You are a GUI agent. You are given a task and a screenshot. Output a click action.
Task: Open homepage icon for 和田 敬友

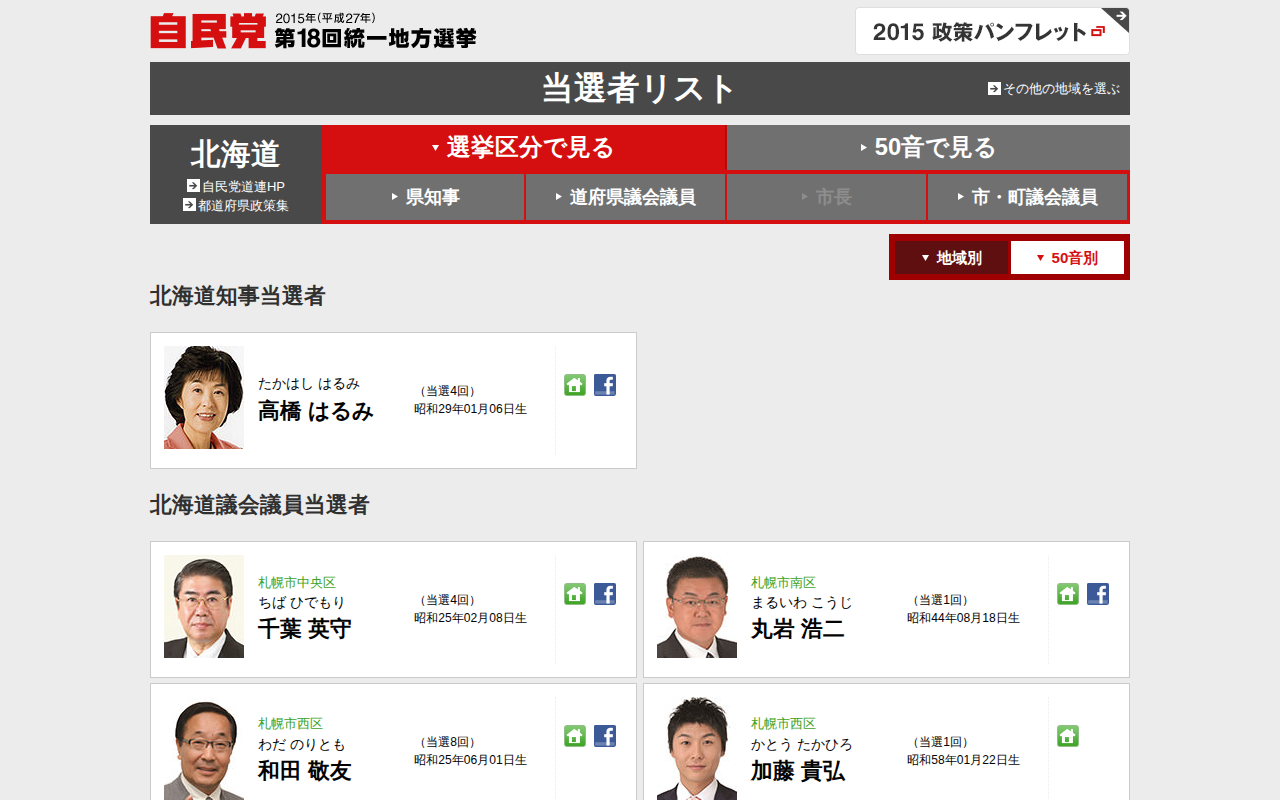click(x=575, y=736)
